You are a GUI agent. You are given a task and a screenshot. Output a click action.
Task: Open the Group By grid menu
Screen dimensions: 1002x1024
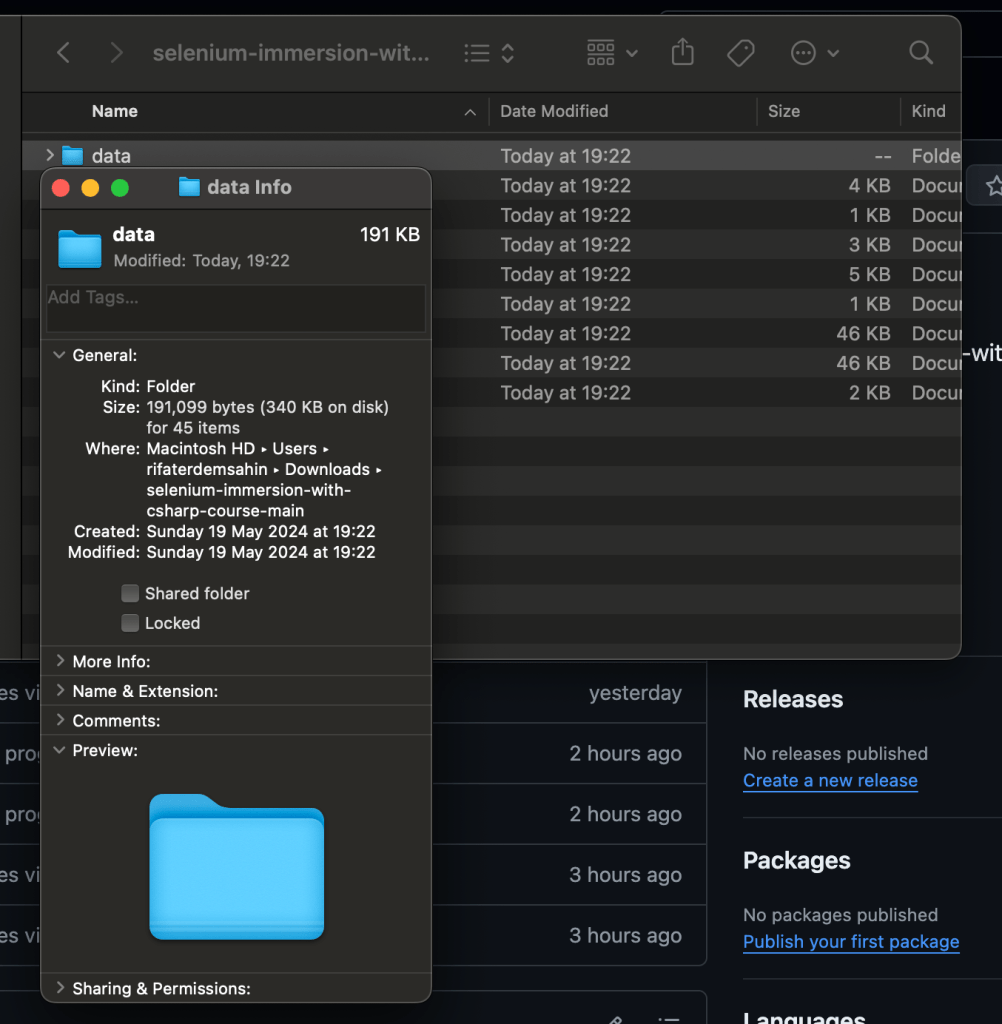[x=611, y=53]
